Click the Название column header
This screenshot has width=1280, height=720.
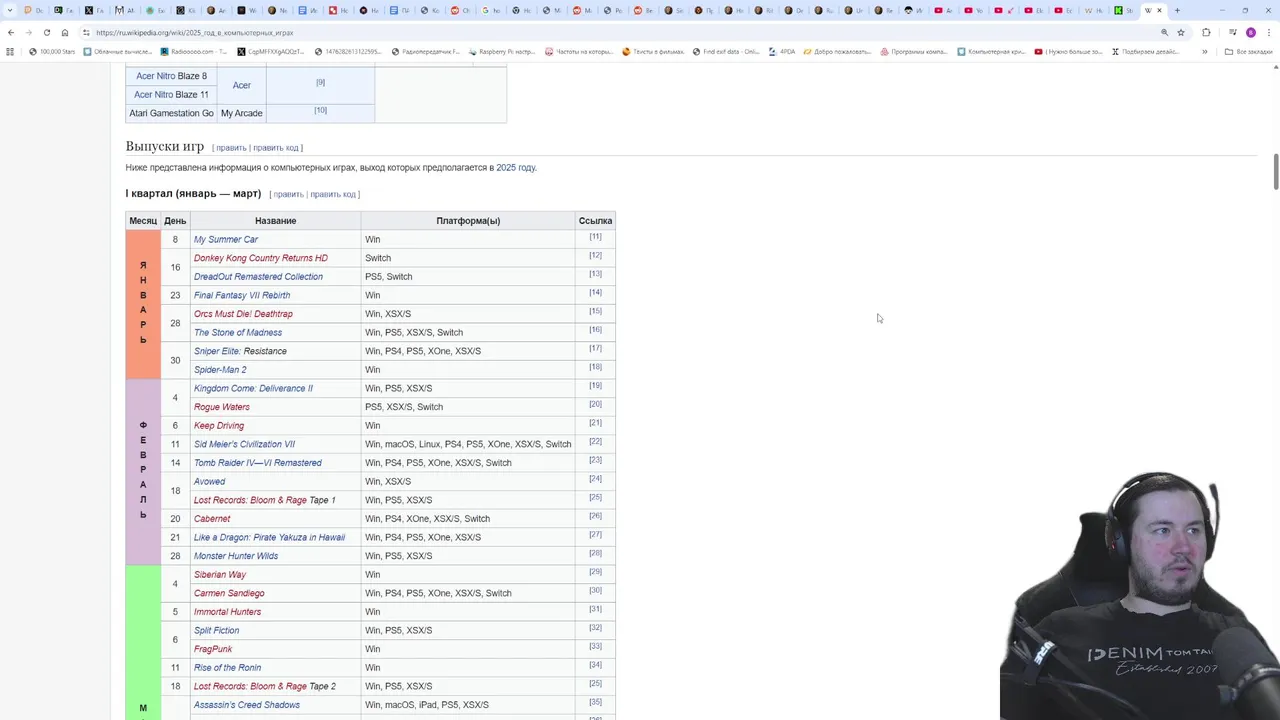pos(275,221)
